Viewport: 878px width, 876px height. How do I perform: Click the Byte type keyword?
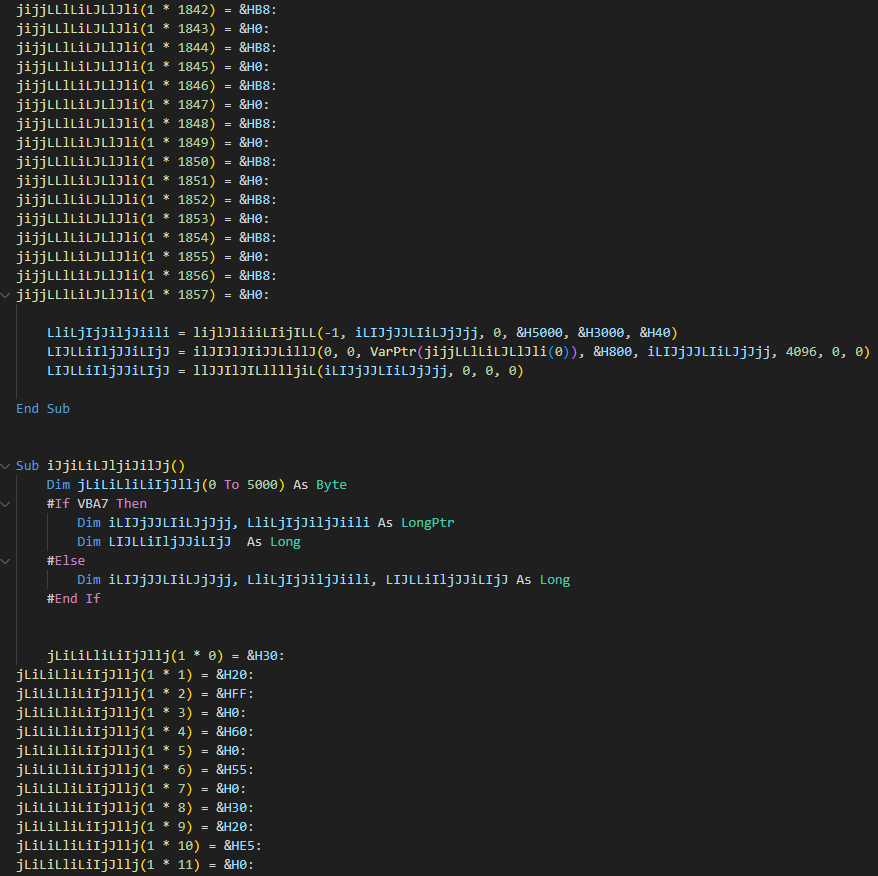click(331, 484)
